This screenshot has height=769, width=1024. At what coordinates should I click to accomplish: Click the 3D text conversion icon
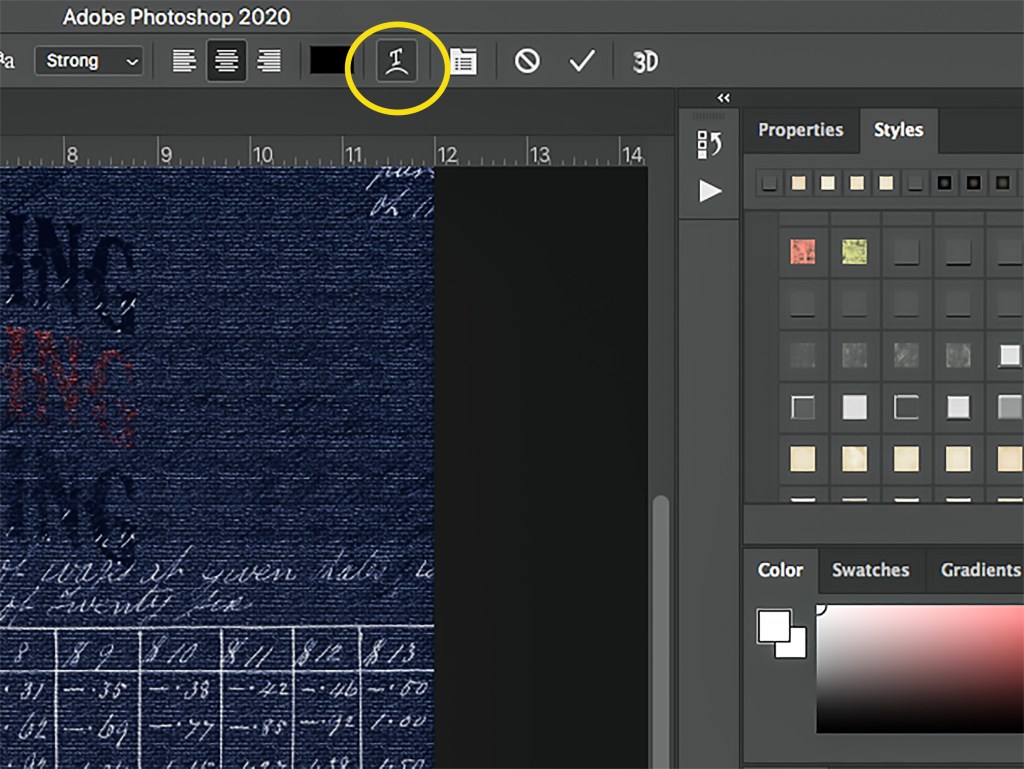(x=645, y=62)
